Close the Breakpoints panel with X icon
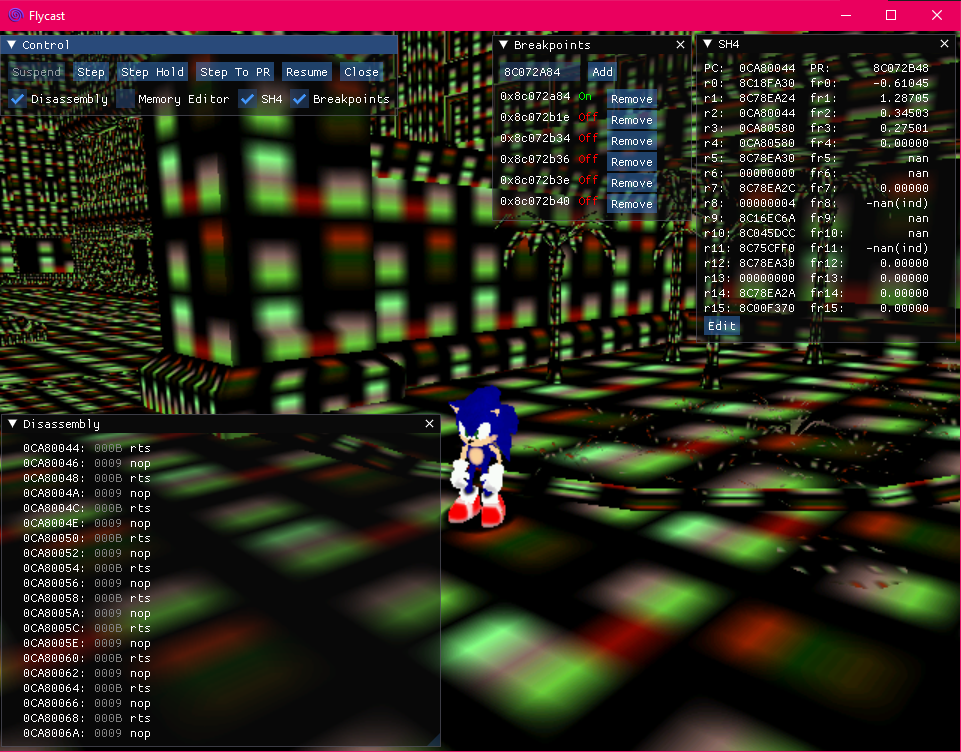 681,45
